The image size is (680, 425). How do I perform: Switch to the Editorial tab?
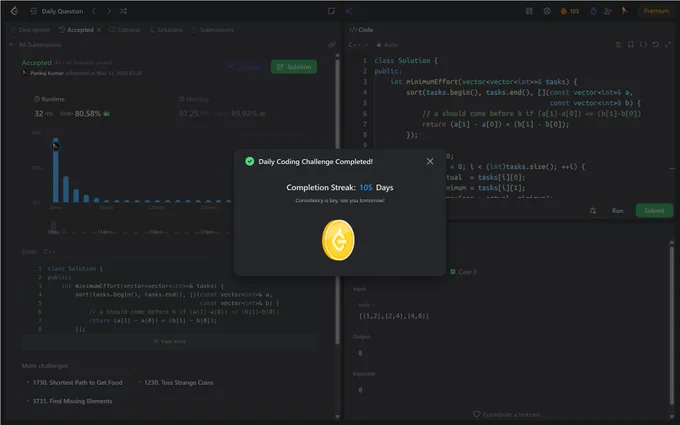pyautogui.click(x=125, y=30)
